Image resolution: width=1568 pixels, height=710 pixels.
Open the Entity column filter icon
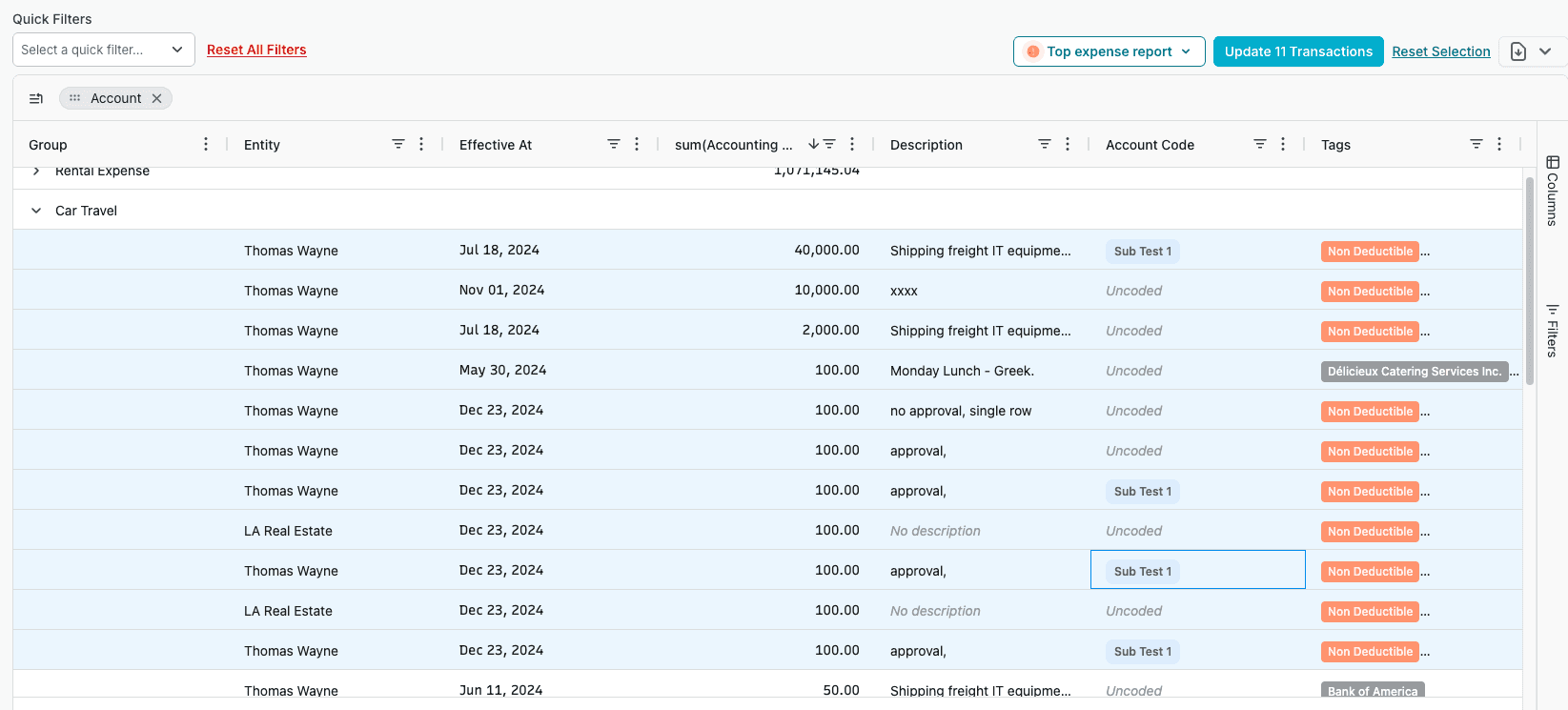click(x=398, y=144)
